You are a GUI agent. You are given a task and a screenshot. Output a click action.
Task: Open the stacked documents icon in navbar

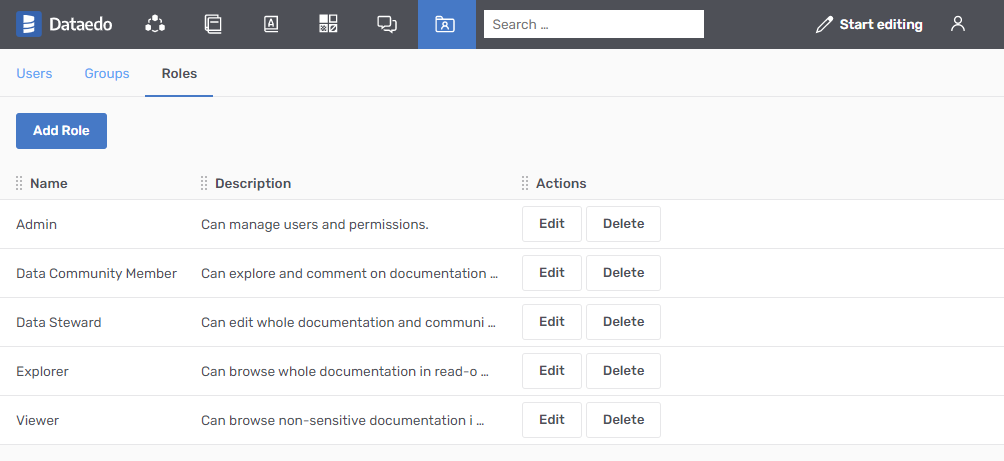212,24
